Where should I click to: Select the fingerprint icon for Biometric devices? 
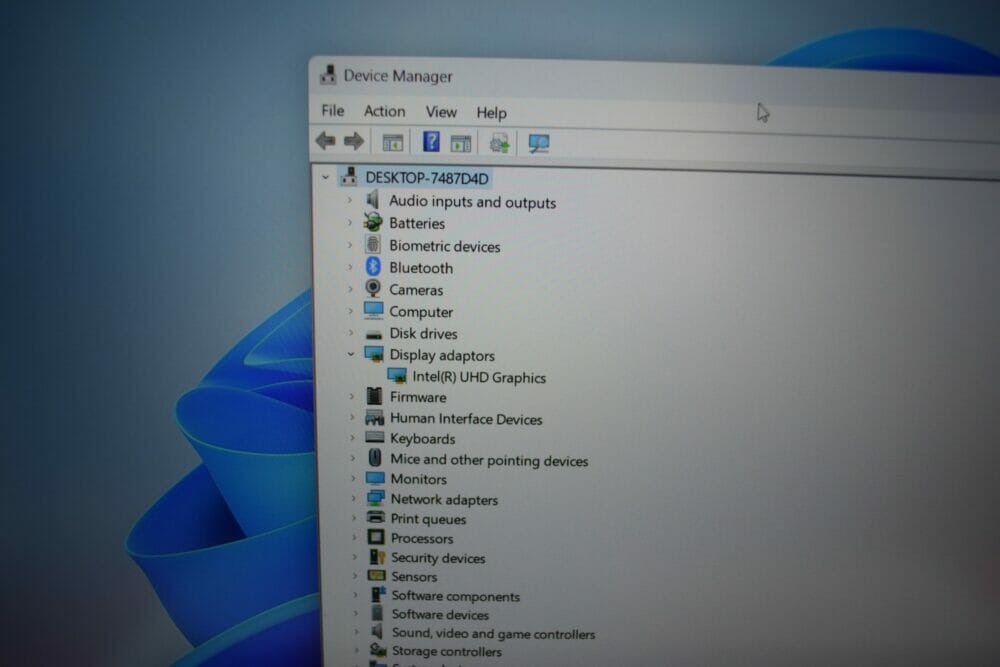pyautogui.click(x=373, y=244)
